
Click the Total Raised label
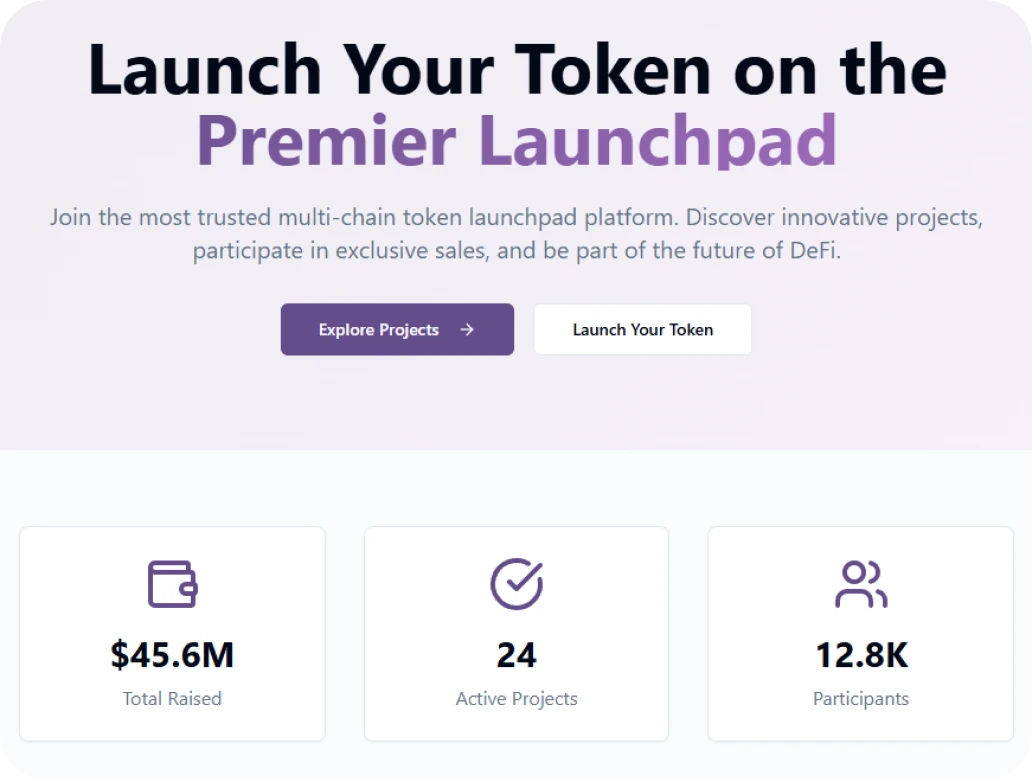coord(172,699)
